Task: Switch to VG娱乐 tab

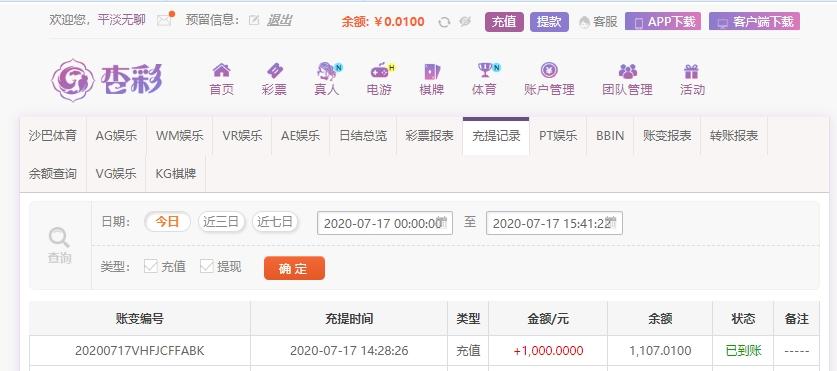Action: [x=116, y=173]
